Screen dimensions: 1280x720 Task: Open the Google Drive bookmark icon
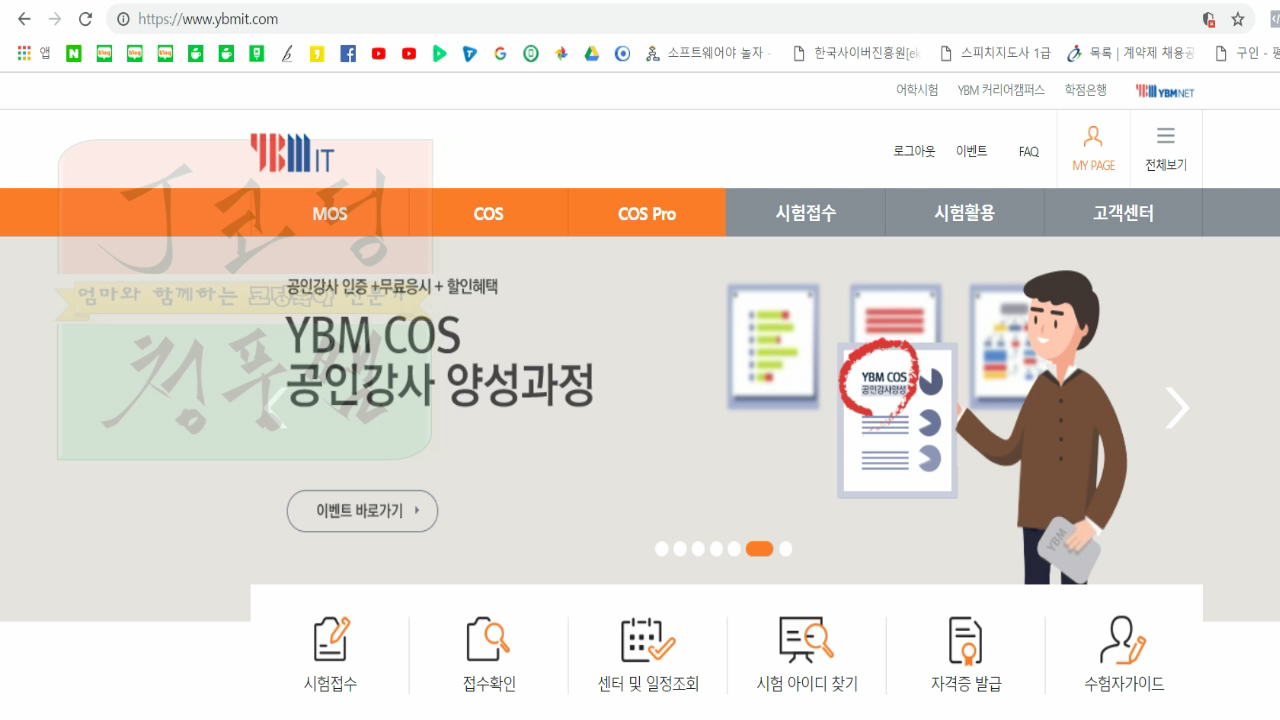tap(592, 53)
